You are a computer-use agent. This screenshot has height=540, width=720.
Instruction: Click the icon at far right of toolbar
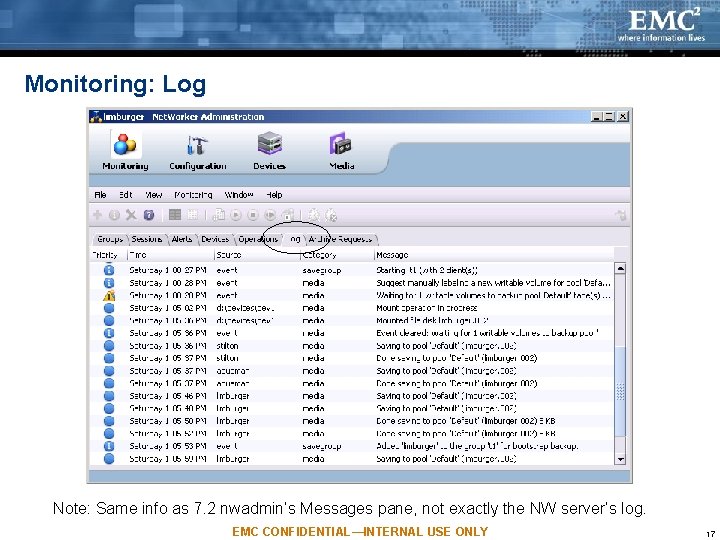(x=620, y=215)
